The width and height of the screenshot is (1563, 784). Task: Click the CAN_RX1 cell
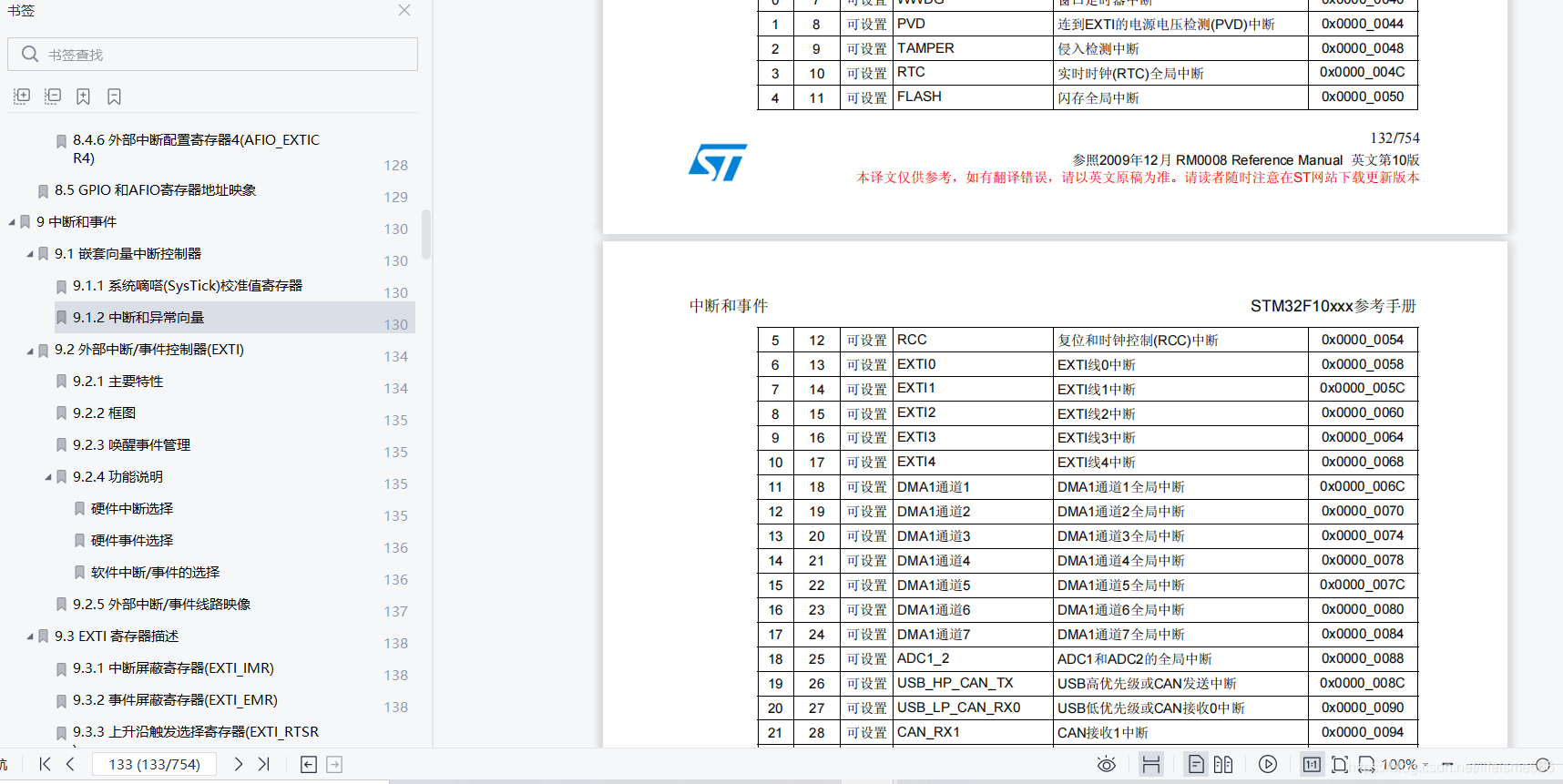(x=973, y=732)
